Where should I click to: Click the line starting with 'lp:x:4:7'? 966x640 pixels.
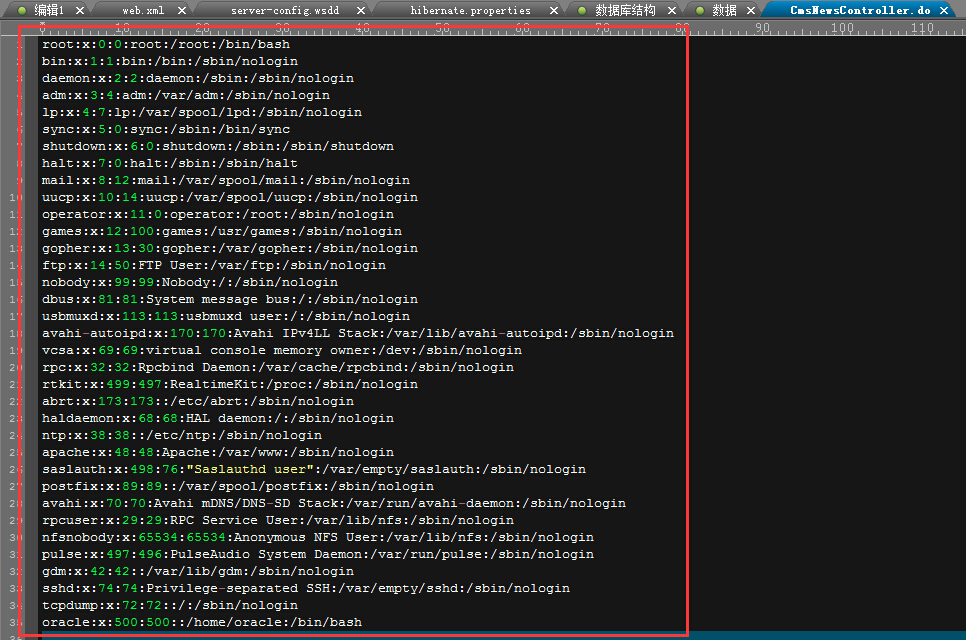[x=201, y=112]
